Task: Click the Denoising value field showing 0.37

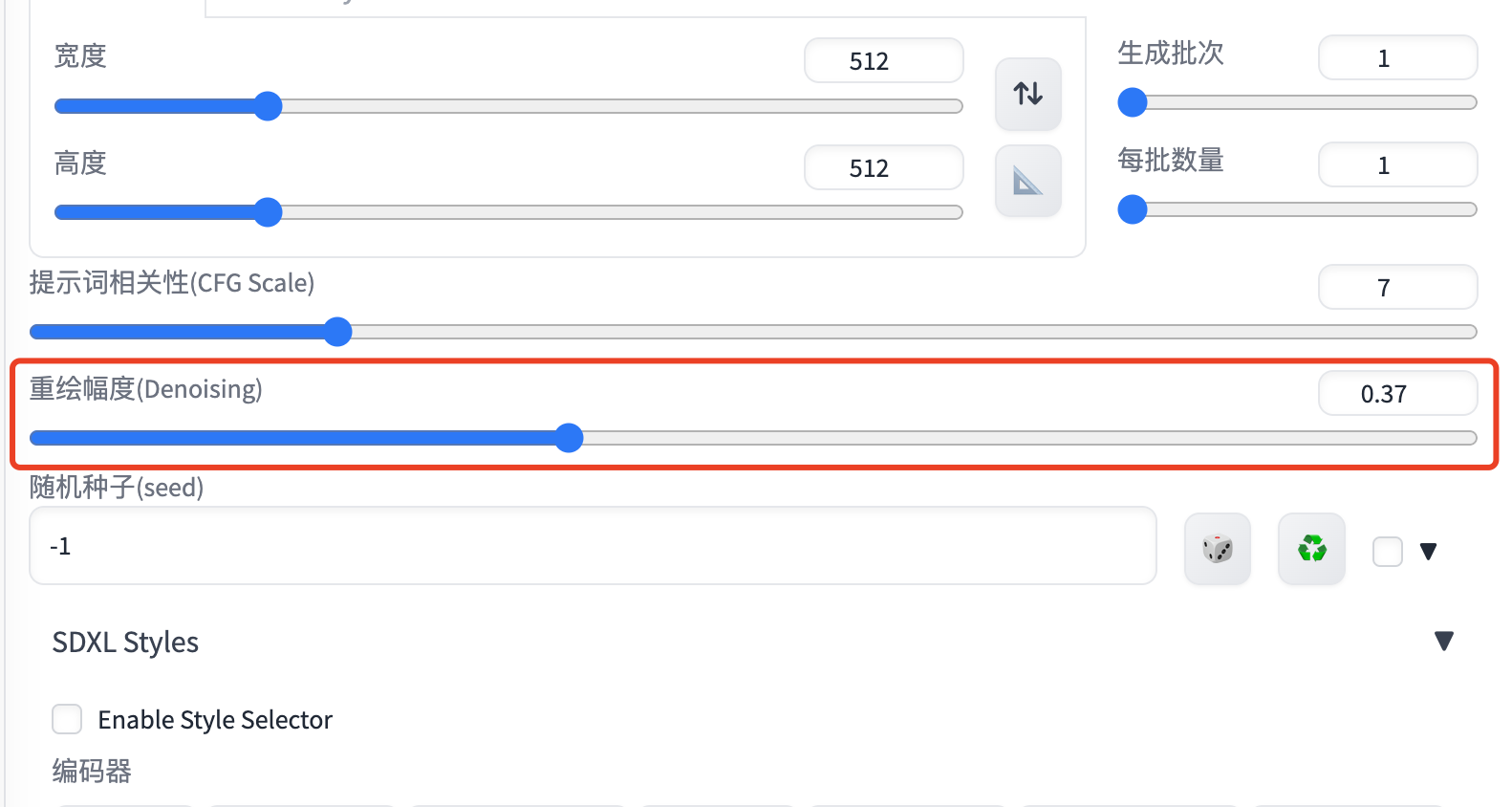Action: [x=1398, y=393]
